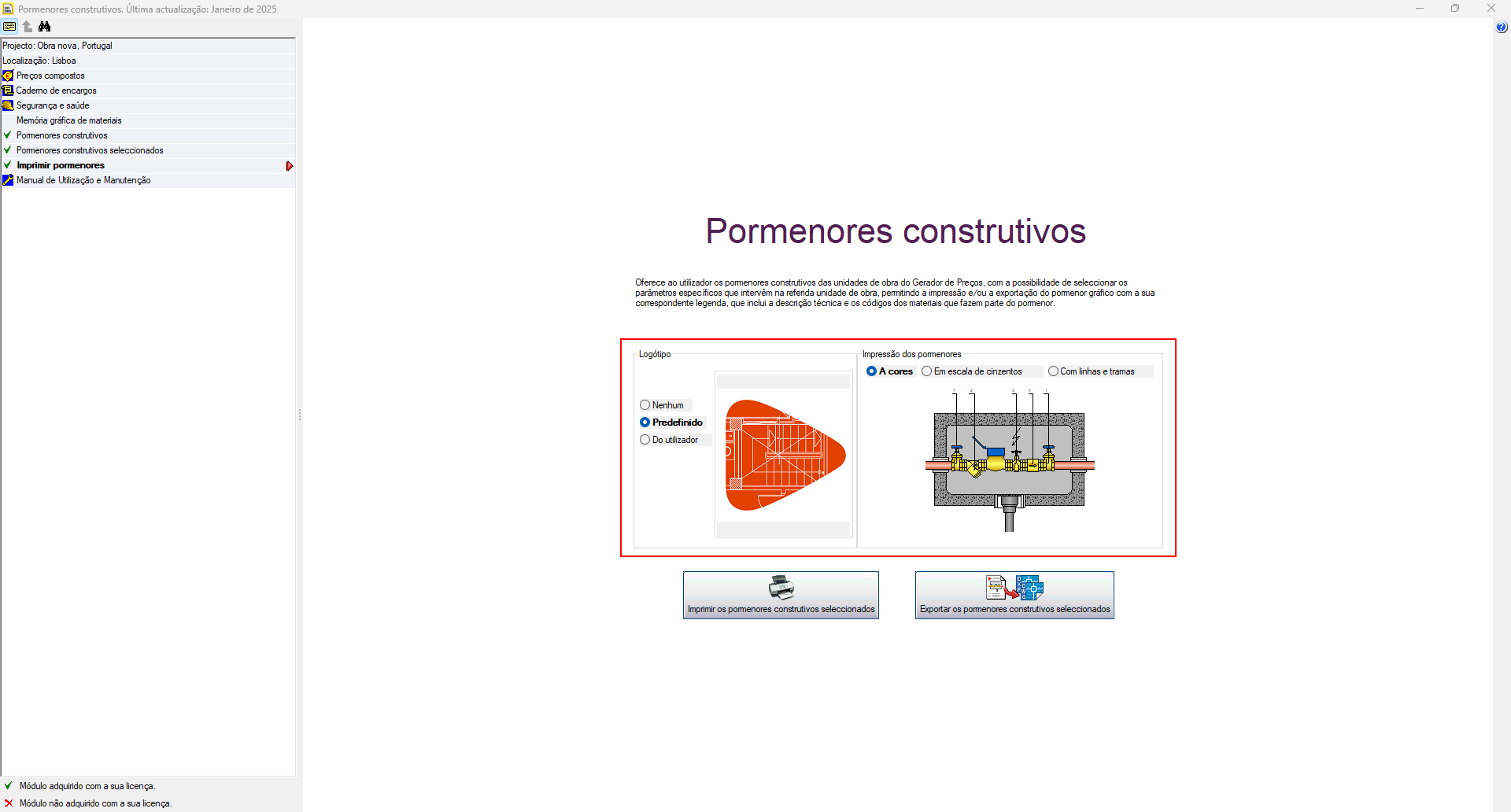The image size is (1511, 812).
Task: Toggle the tree panel view toolbar icon
Action: point(9,27)
